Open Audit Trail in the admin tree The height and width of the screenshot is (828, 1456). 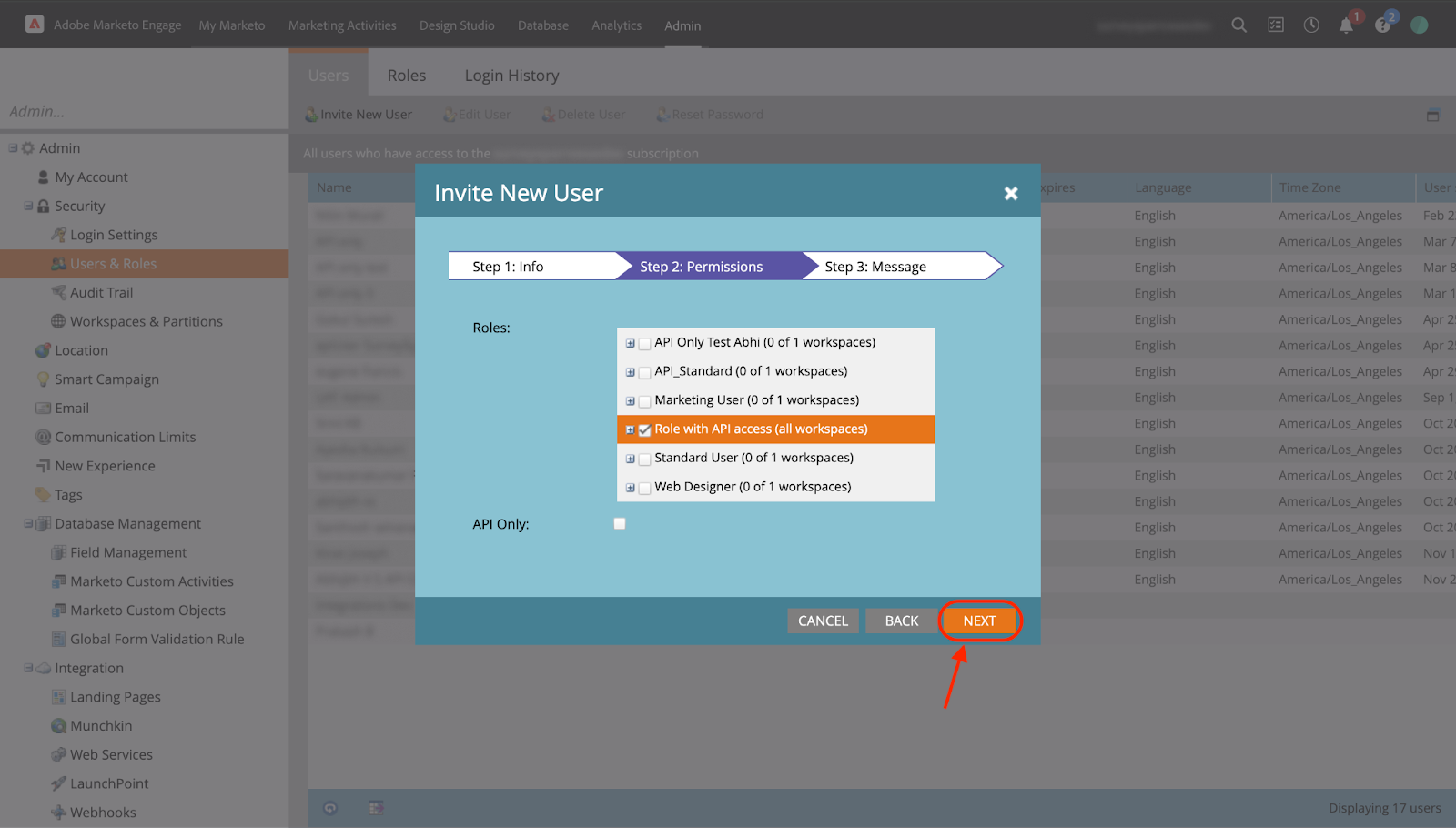point(101,293)
